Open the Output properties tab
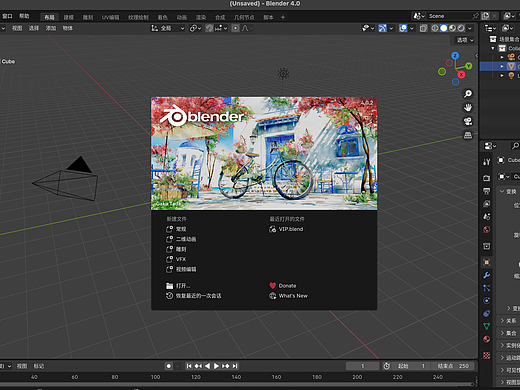520x390 pixels. (x=487, y=191)
